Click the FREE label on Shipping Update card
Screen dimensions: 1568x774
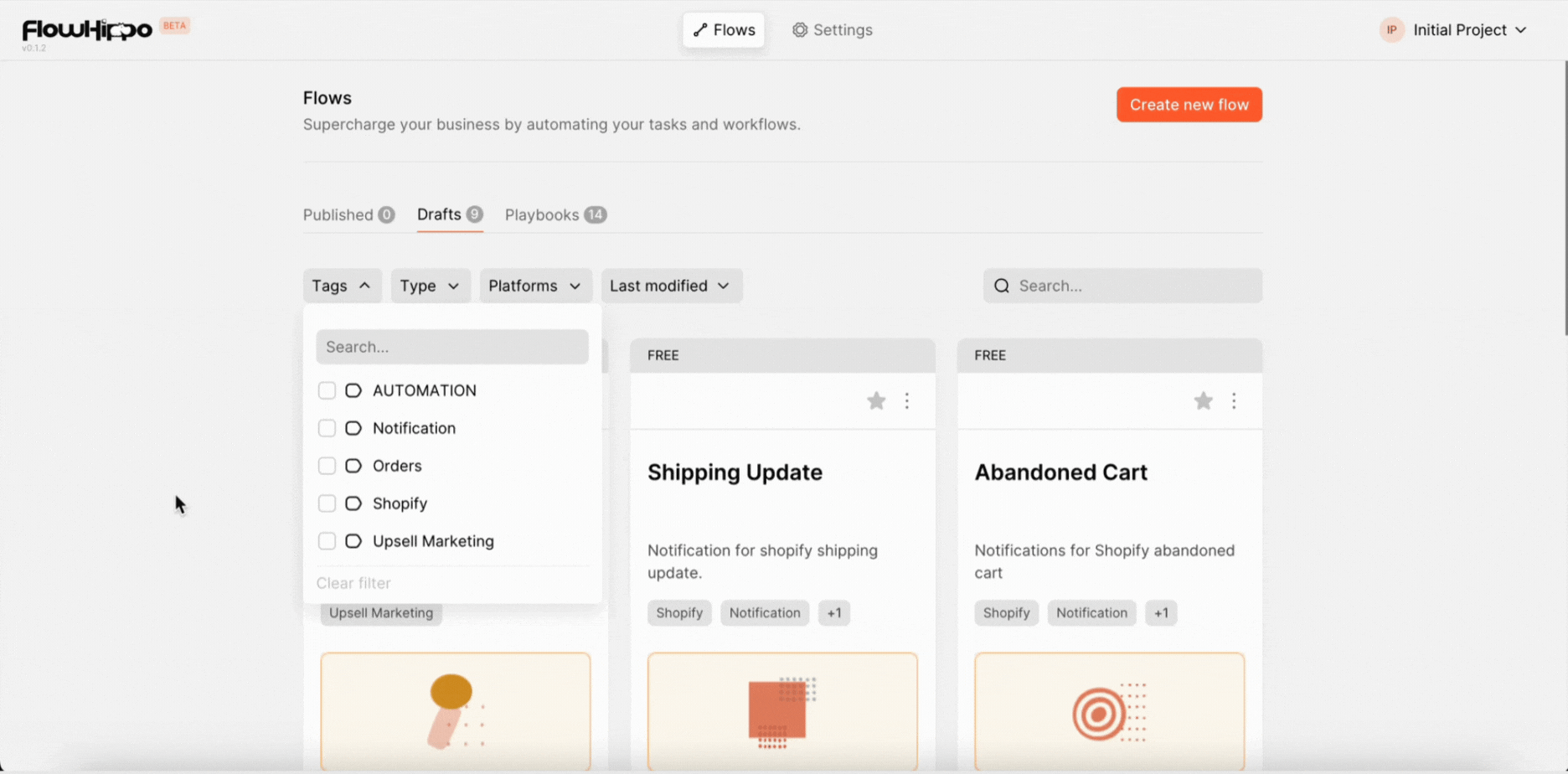(663, 355)
